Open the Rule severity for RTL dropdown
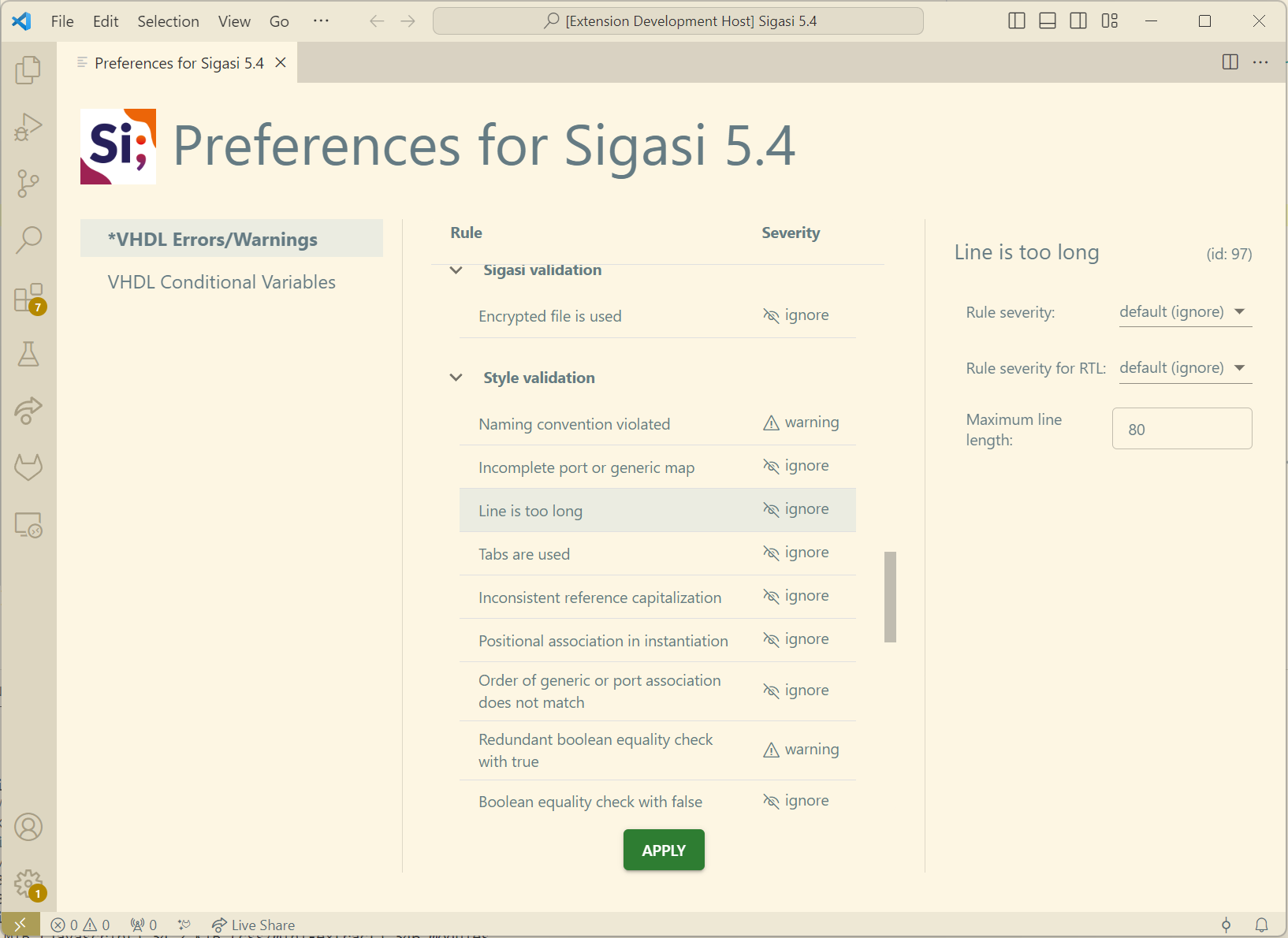Image resolution: width=1288 pixels, height=938 pixels. coord(1185,368)
